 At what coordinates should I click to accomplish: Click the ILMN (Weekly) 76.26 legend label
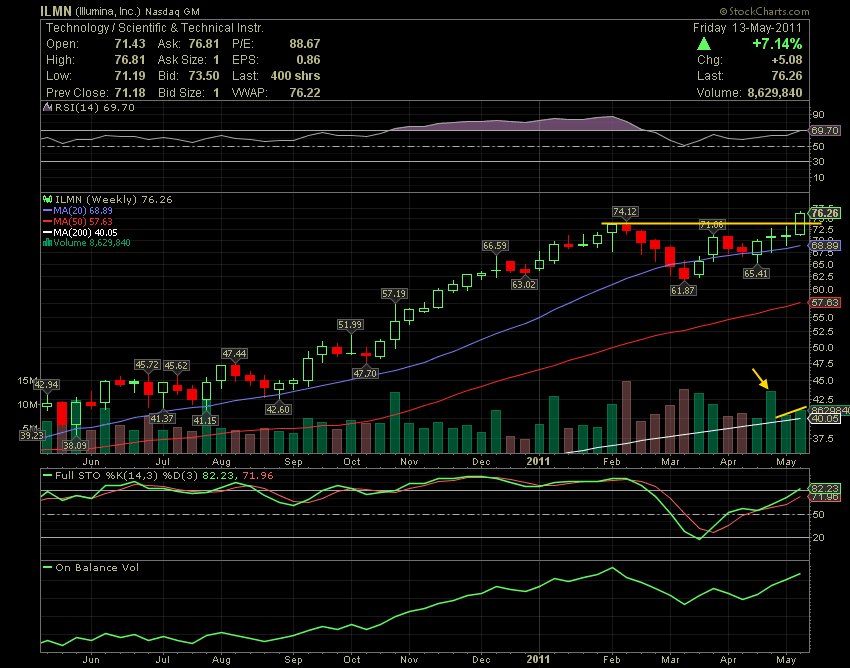(114, 200)
